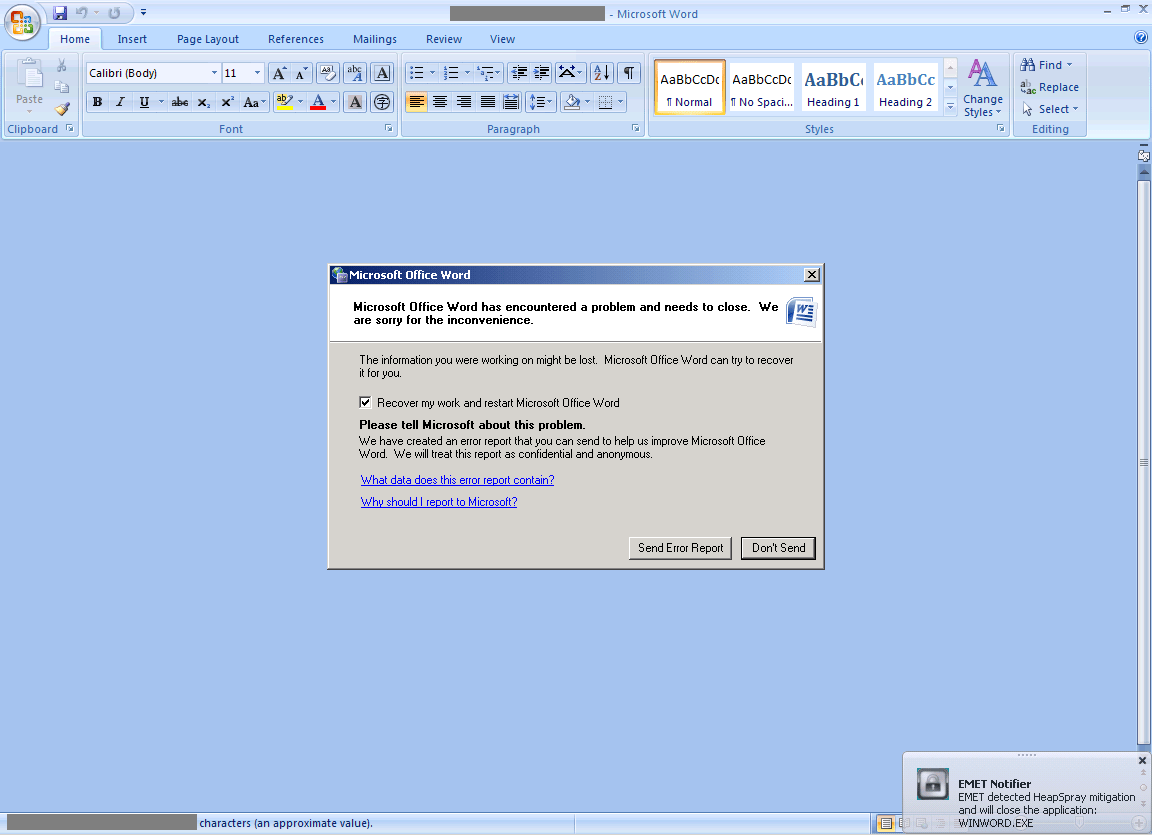Click the Character Border icon

[382, 73]
